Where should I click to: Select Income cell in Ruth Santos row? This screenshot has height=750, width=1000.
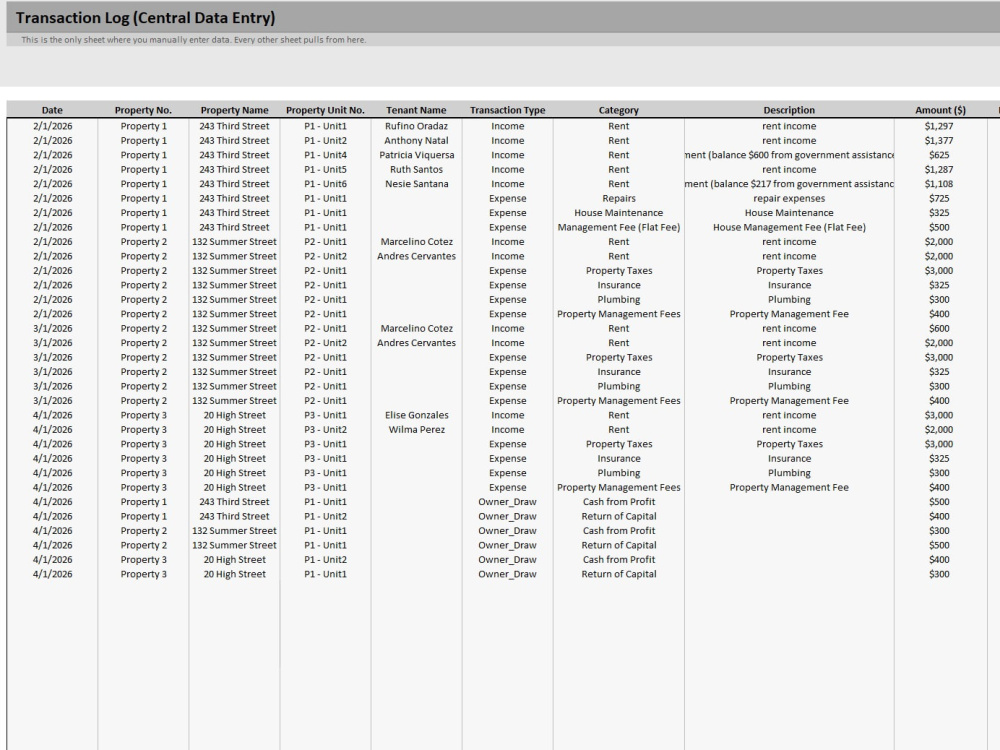click(508, 170)
